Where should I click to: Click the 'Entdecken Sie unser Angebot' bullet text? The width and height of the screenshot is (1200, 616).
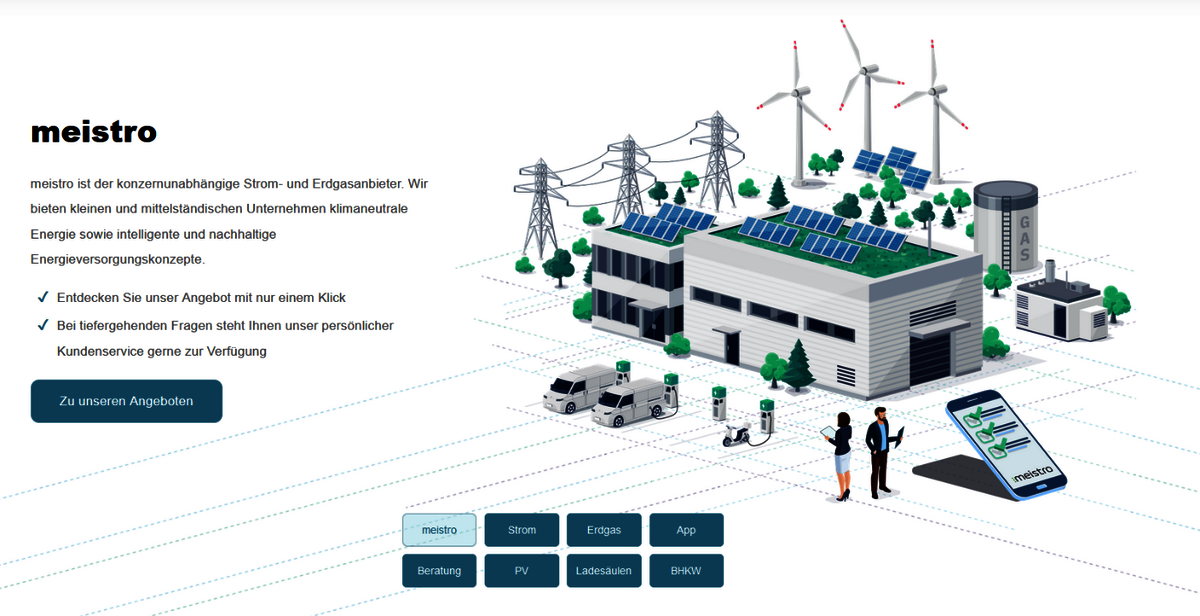201,298
